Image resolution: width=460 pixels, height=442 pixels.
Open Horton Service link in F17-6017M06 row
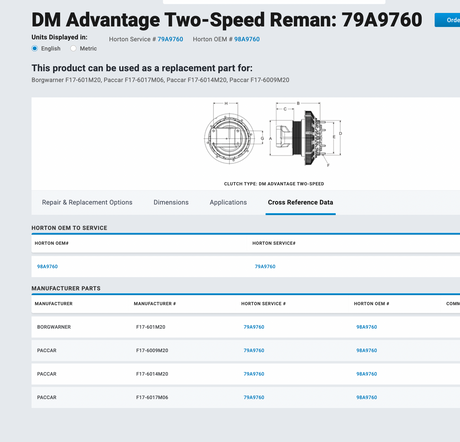coord(254,397)
